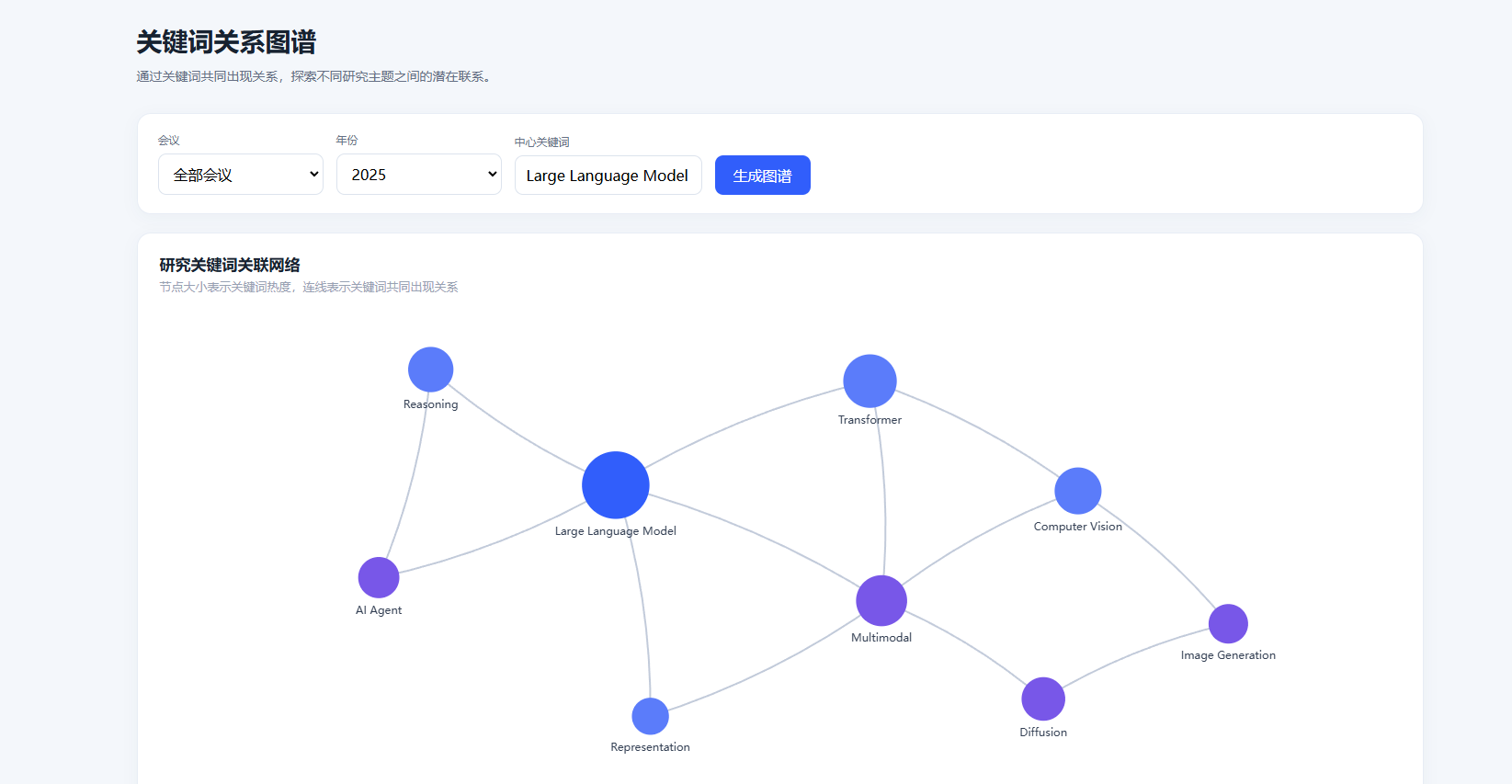Click the 生成图谱 button
This screenshot has height=784, width=1512.
[x=763, y=176]
